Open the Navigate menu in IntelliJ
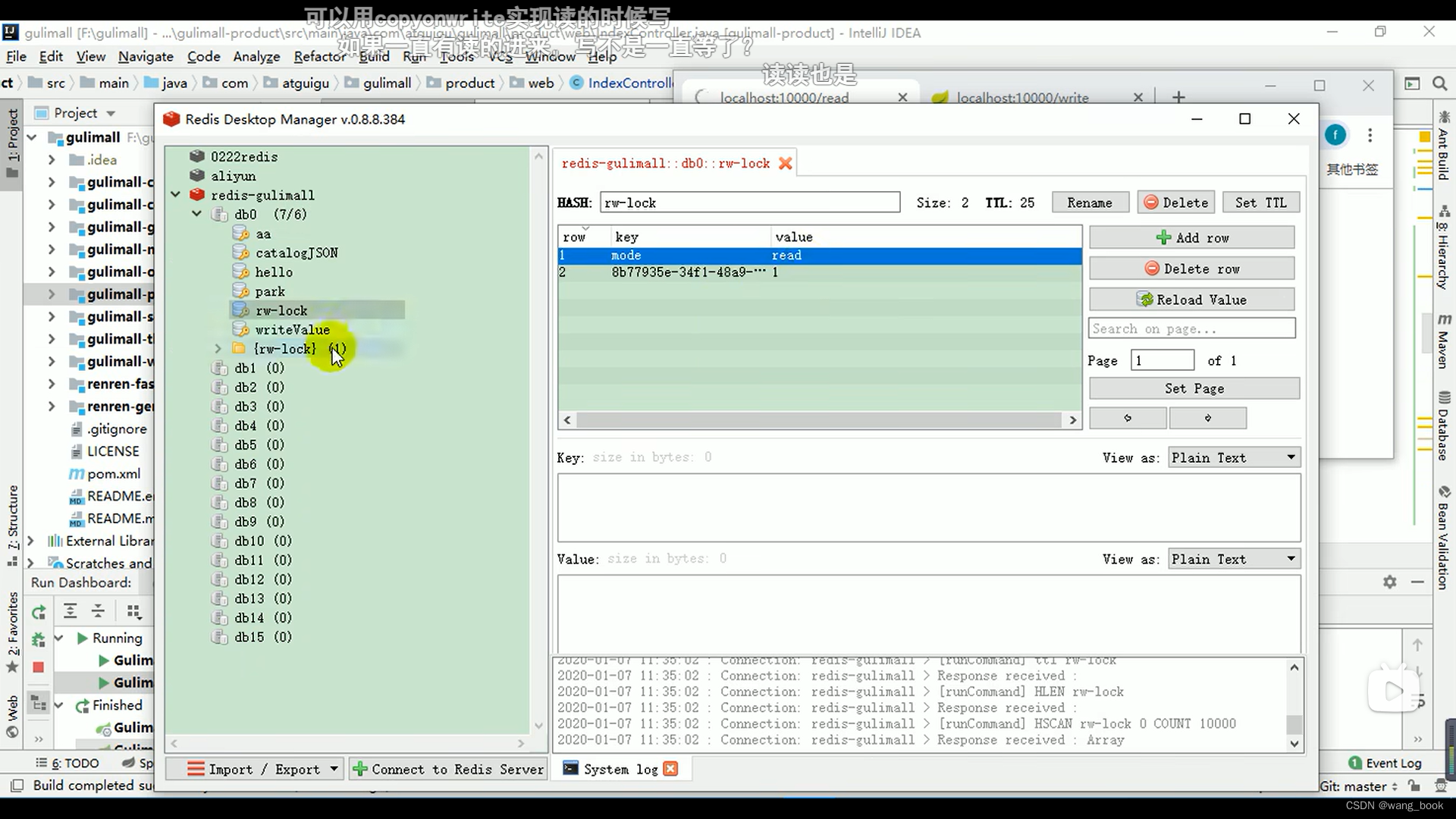This screenshot has height=819, width=1456. pos(146,57)
